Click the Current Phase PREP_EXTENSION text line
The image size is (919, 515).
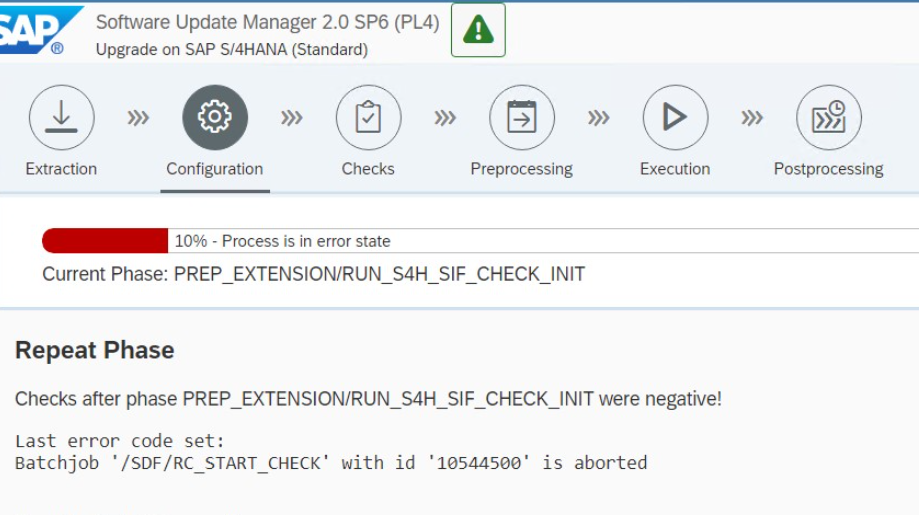tap(314, 274)
